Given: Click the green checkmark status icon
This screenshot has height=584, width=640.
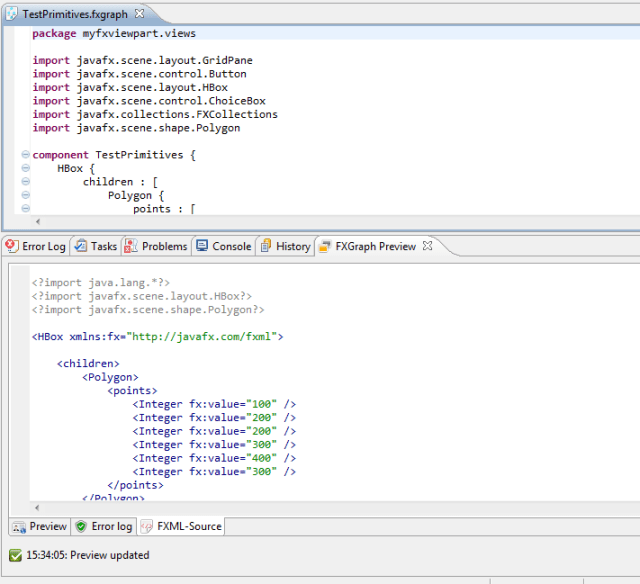Looking at the screenshot, I should (15, 555).
